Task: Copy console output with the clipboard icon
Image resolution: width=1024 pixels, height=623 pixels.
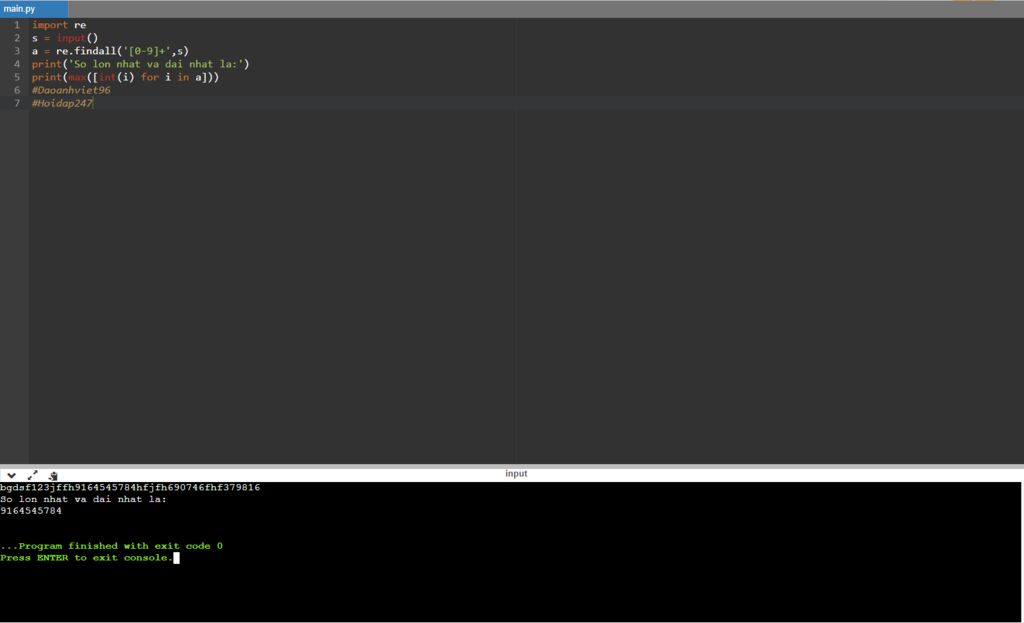Action: 53,475
